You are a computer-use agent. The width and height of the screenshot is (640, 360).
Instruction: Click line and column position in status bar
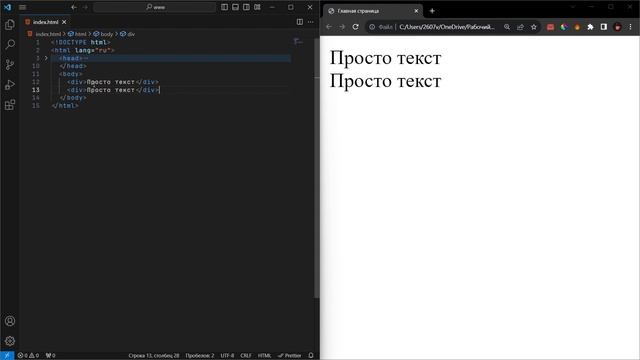point(154,356)
